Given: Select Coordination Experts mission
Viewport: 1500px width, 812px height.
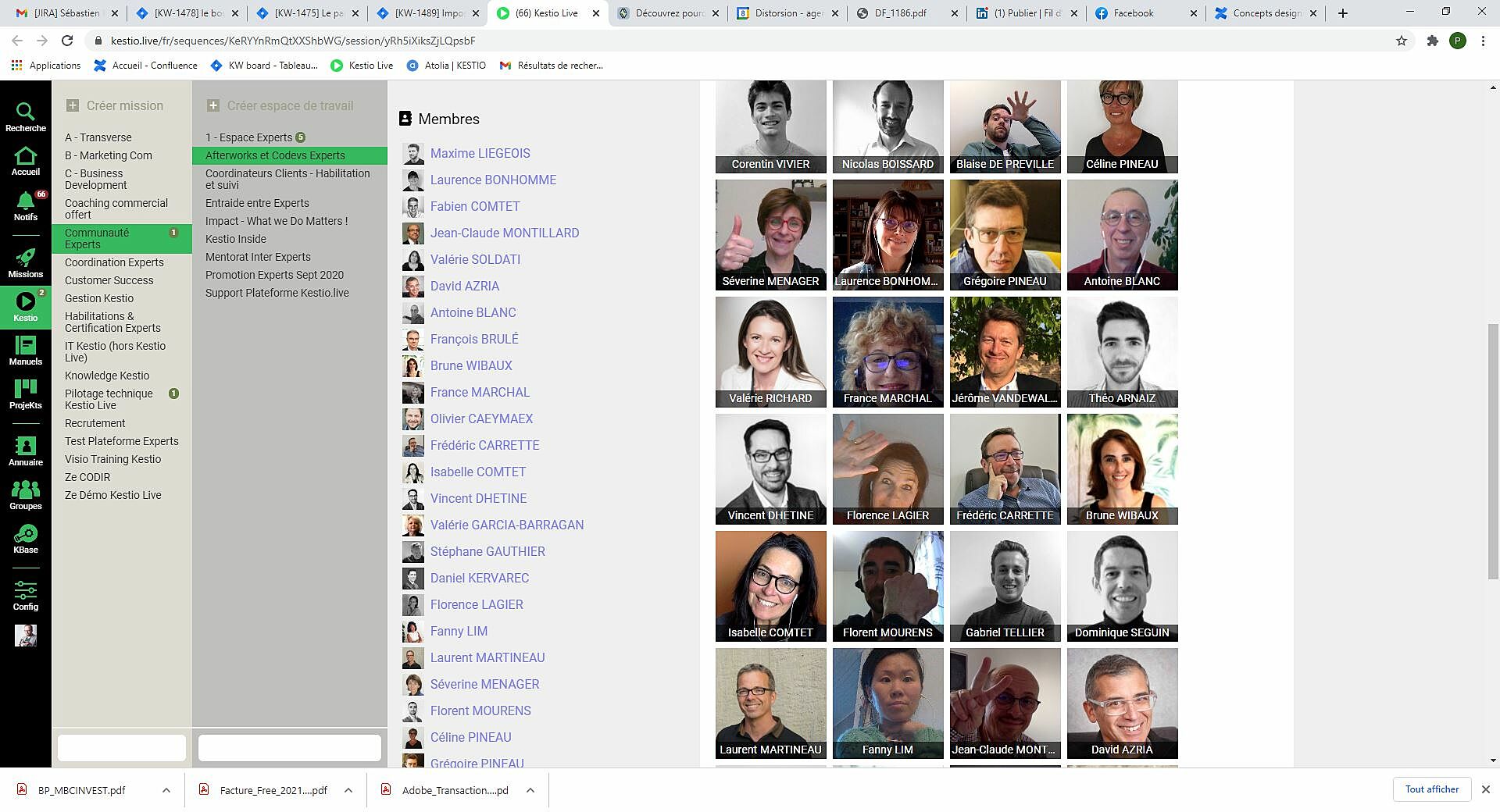Looking at the screenshot, I should click(114, 262).
